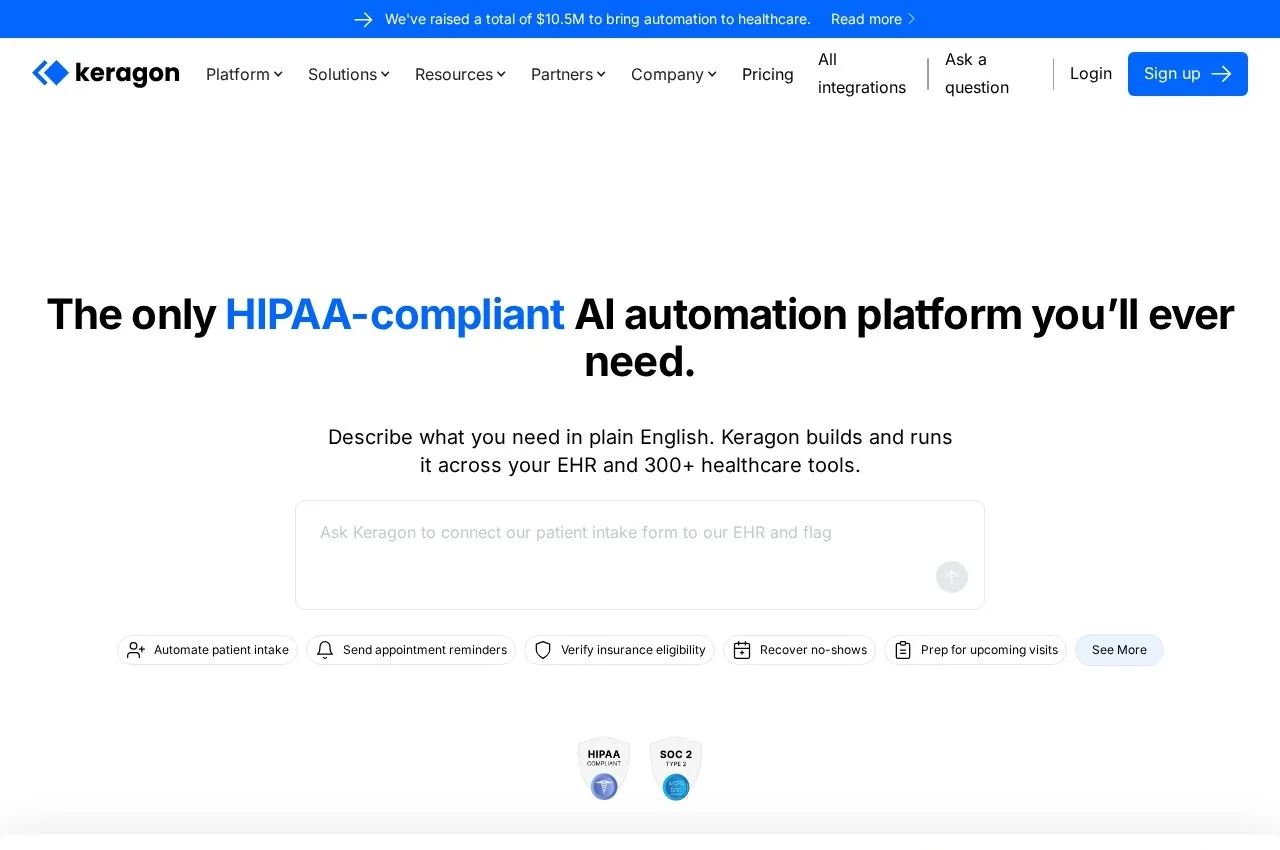The width and height of the screenshot is (1280, 850).
Task: Focus the Ask Keragon prompt input box
Action: (x=640, y=555)
